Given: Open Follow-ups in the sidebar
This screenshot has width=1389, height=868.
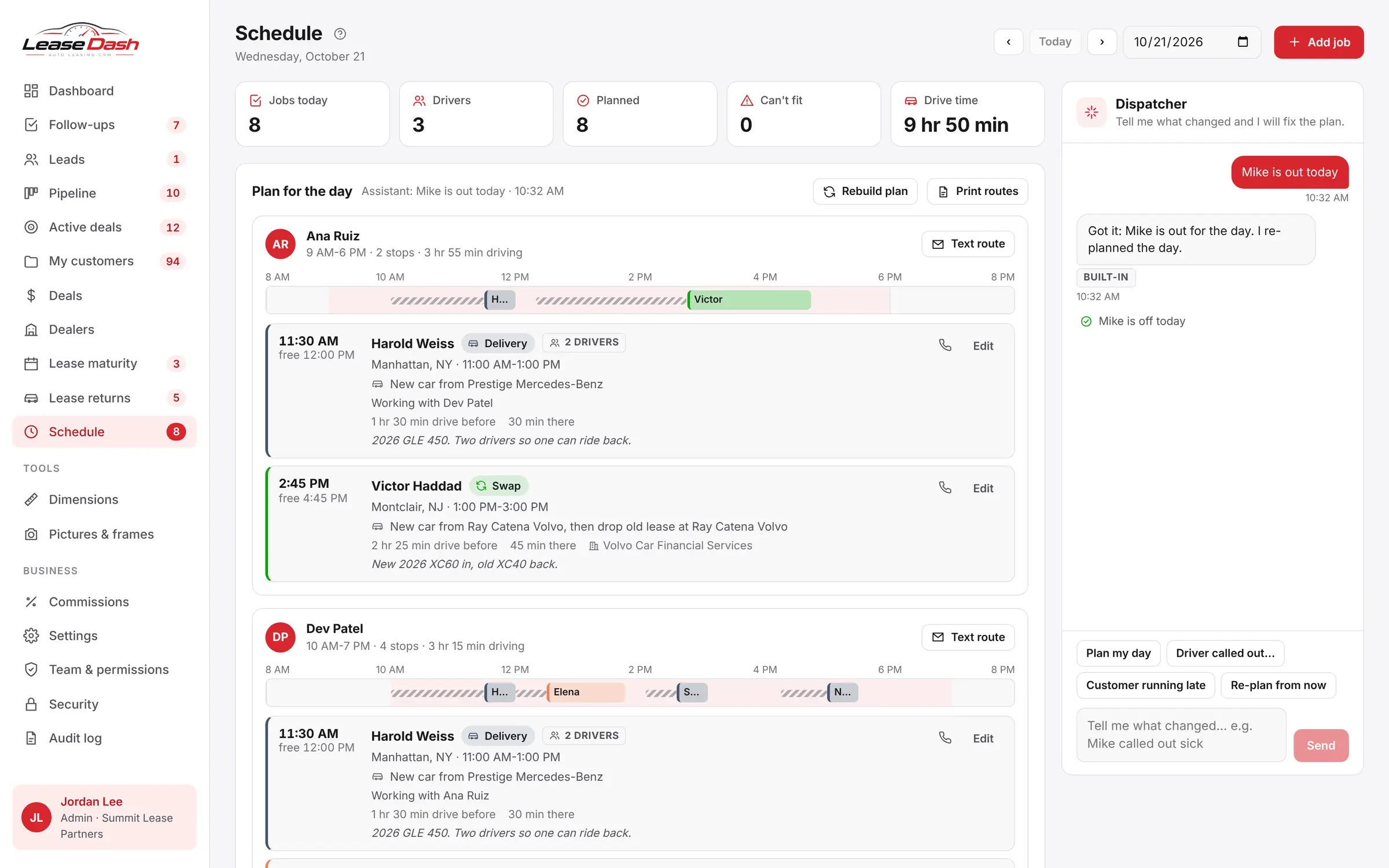Looking at the screenshot, I should click(x=104, y=125).
